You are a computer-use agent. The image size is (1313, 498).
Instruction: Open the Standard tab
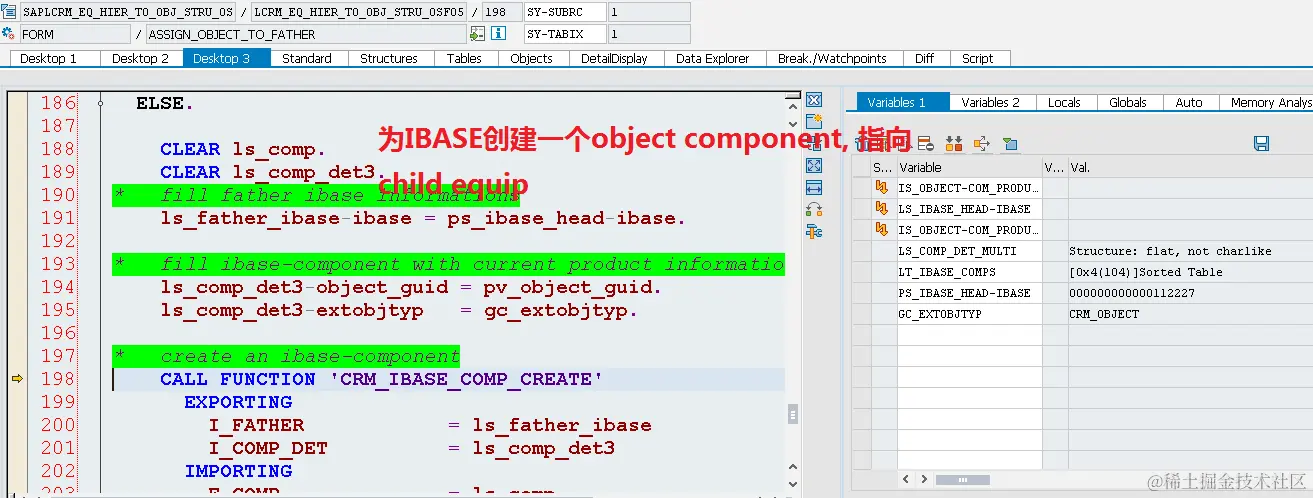click(307, 58)
